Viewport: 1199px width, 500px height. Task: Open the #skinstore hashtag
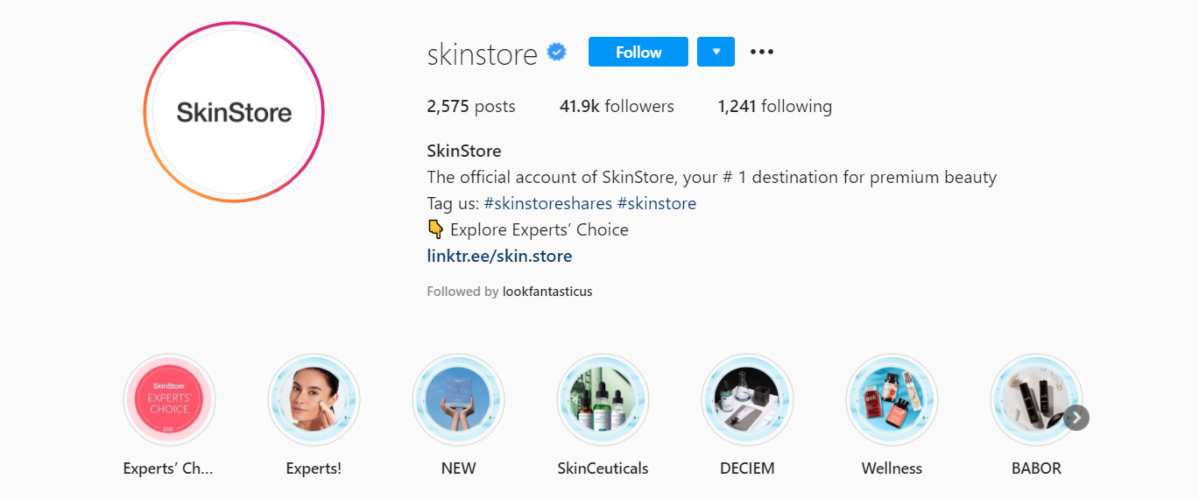[x=657, y=204]
